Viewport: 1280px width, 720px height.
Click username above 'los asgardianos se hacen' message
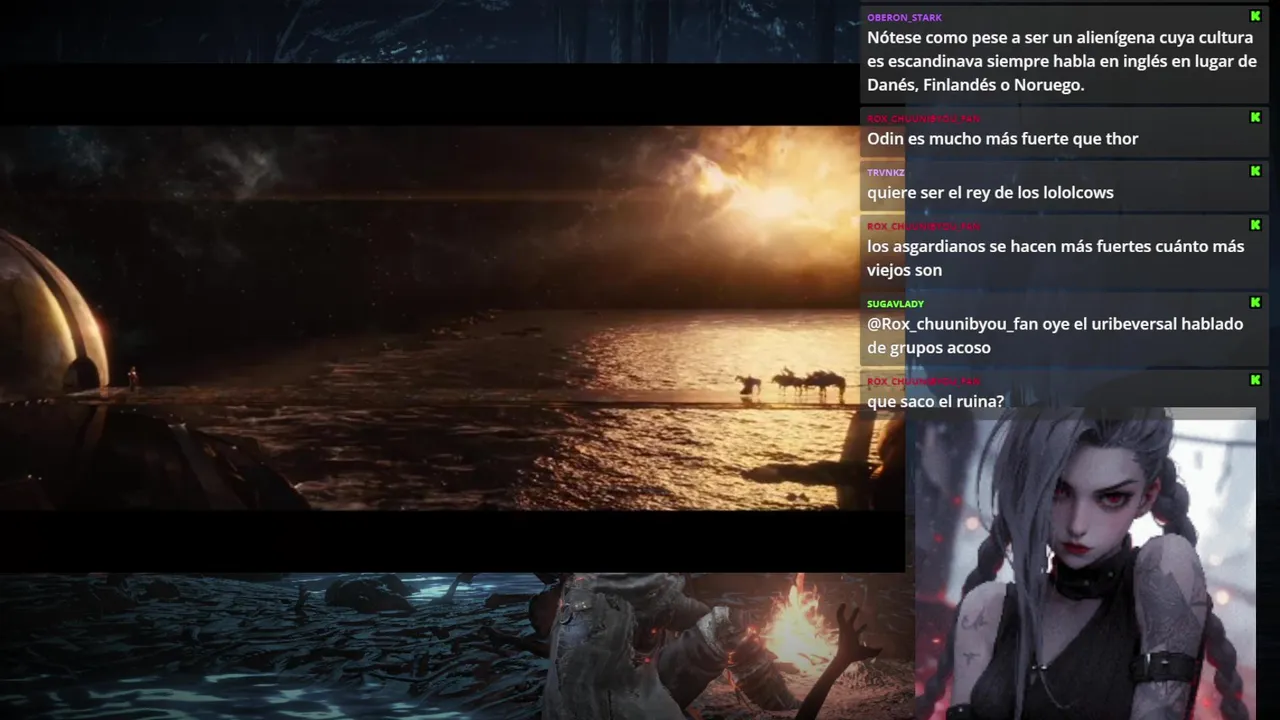coord(923,226)
